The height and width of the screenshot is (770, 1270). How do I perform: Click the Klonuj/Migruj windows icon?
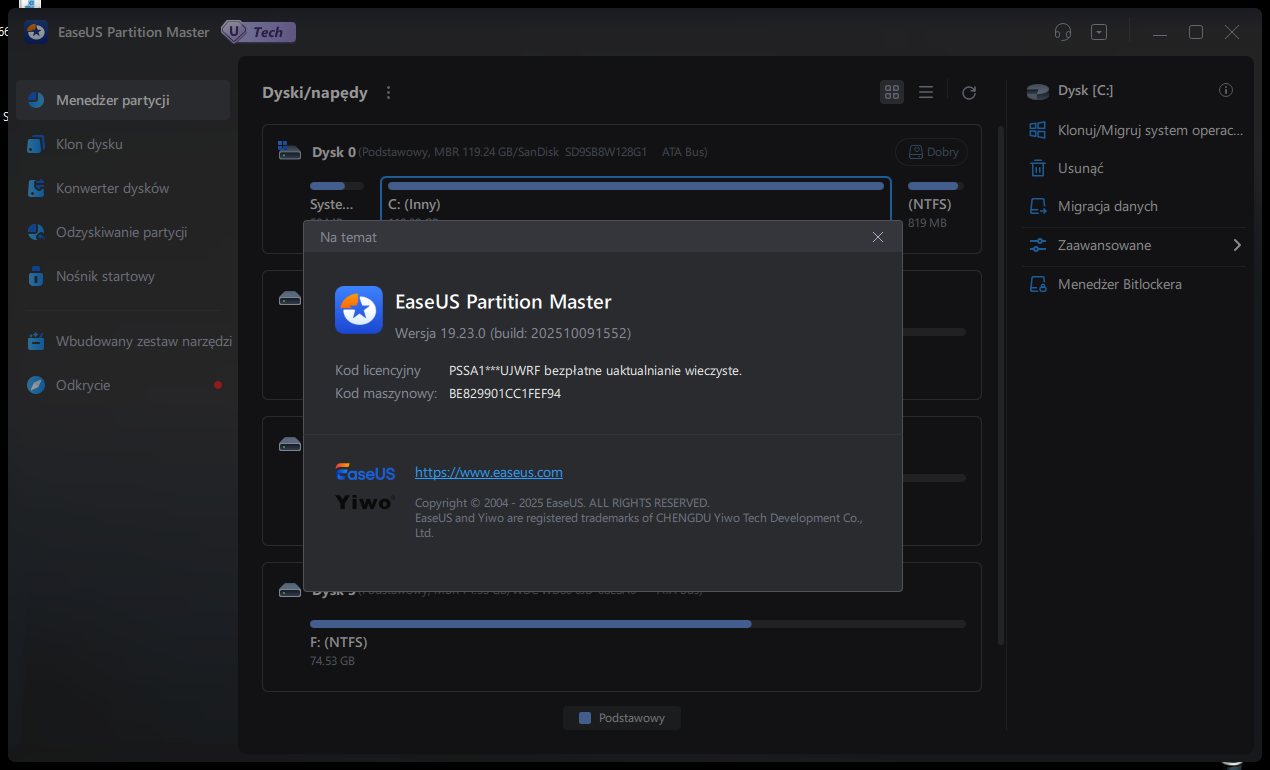[1039, 130]
